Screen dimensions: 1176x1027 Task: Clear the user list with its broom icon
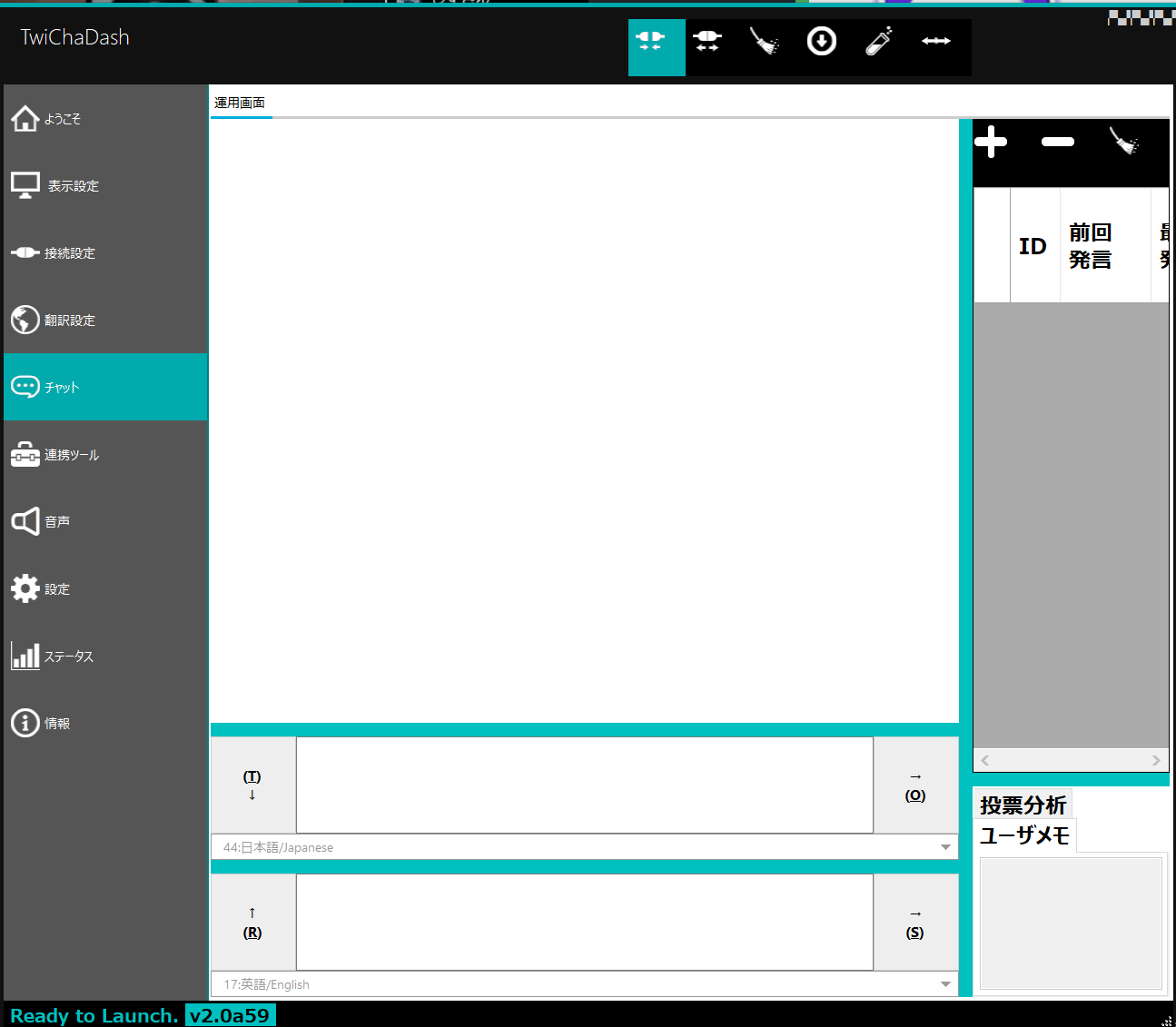[x=1124, y=141]
